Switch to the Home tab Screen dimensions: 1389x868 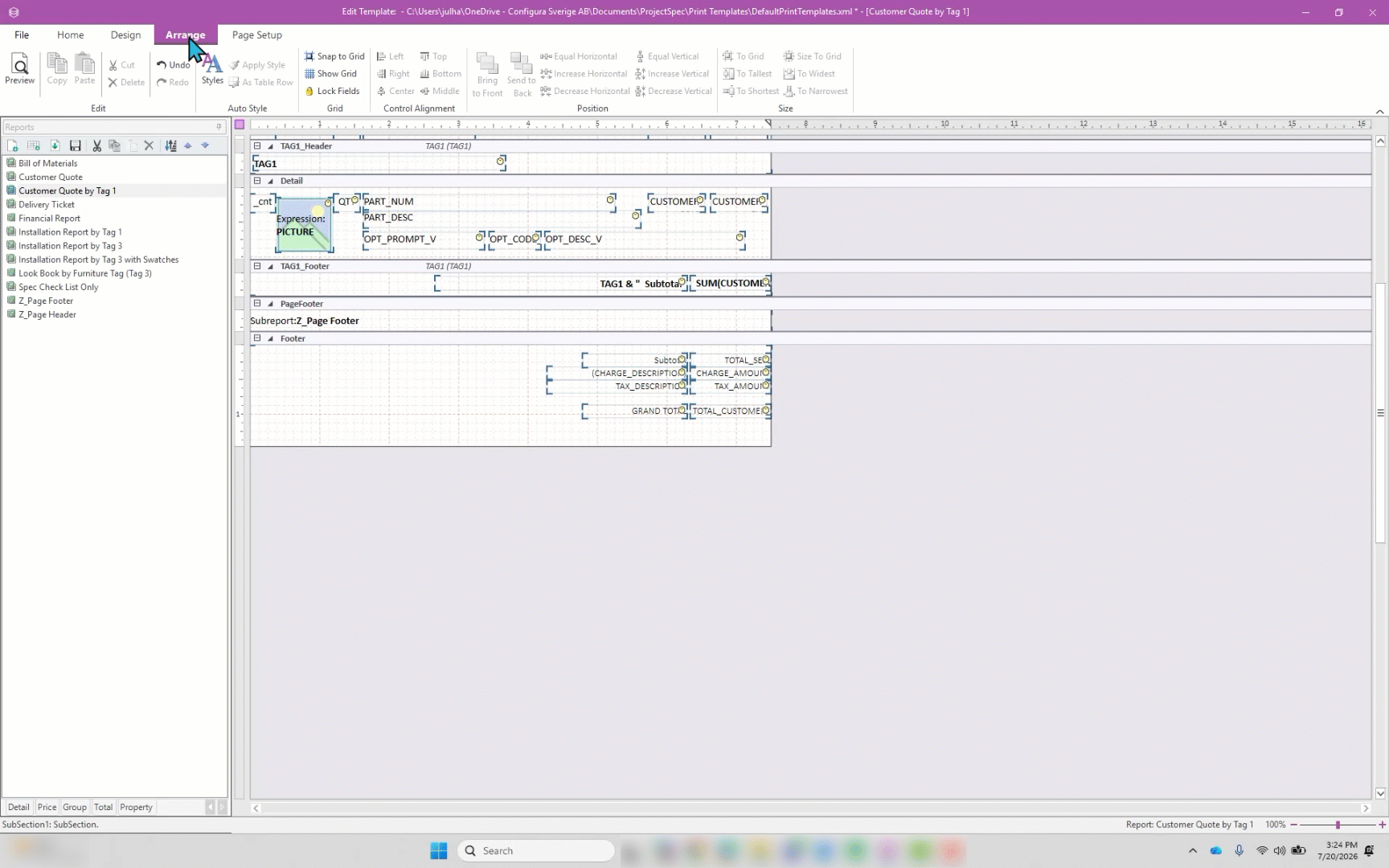point(70,35)
